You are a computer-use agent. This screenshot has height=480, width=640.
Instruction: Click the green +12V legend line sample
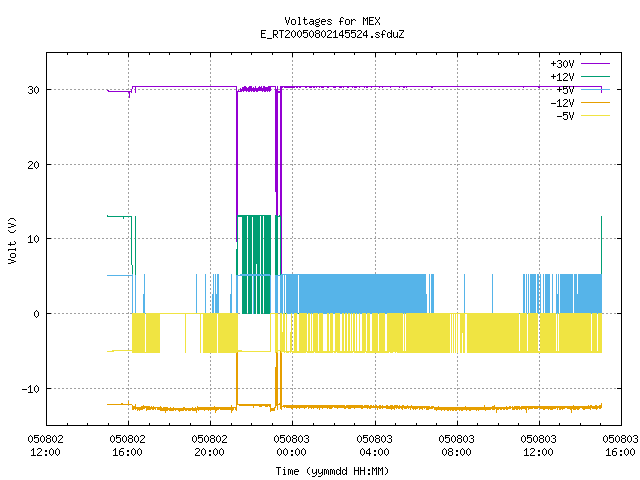pyautogui.click(x=595, y=76)
